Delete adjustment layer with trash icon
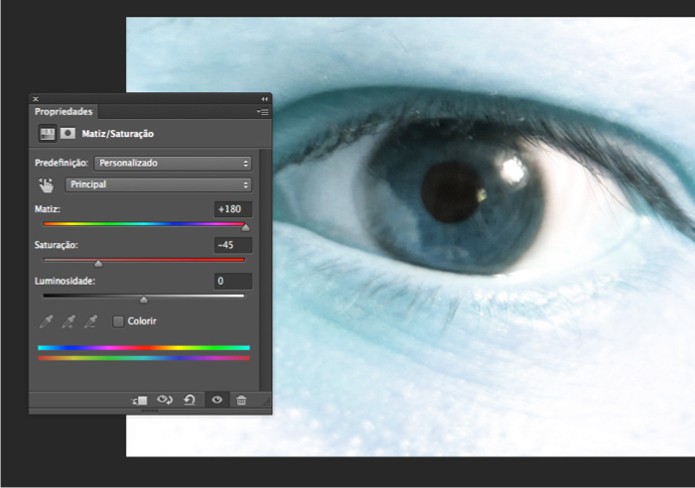Screen dimensions: 695x488 tap(241, 400)
